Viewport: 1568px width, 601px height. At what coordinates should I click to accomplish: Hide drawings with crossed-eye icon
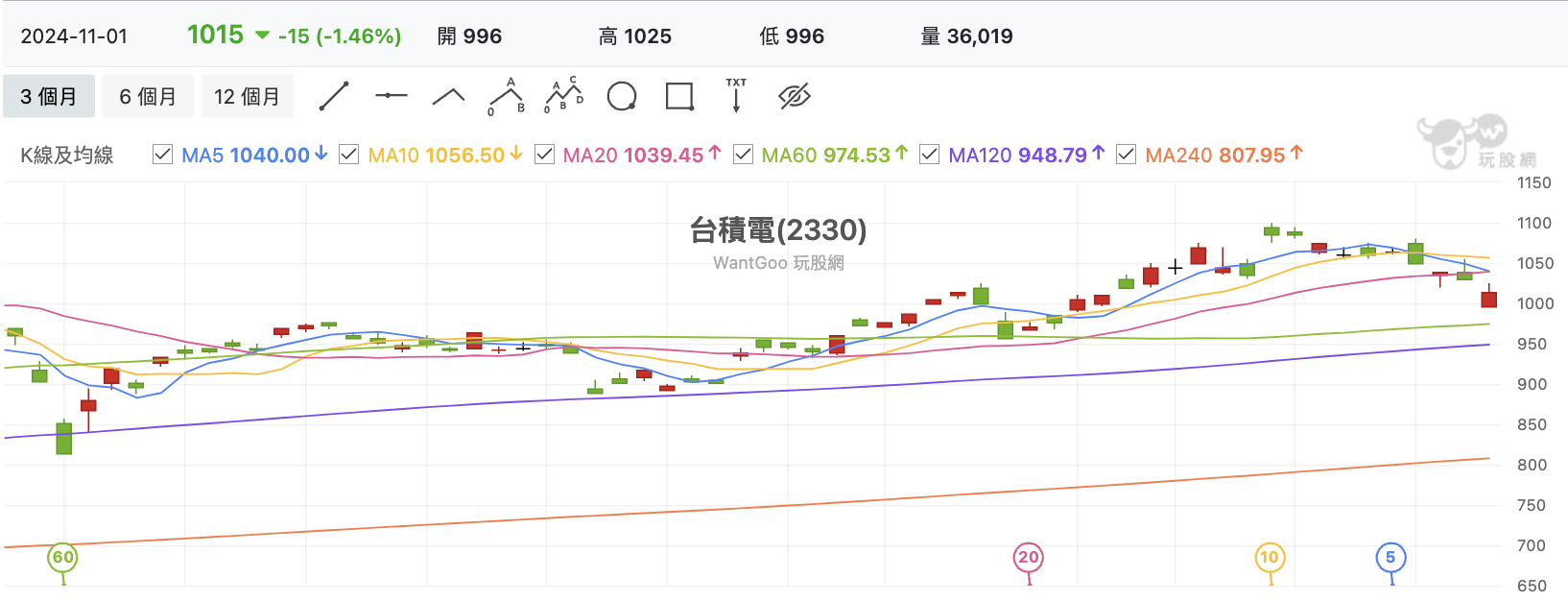coord(795,96)
